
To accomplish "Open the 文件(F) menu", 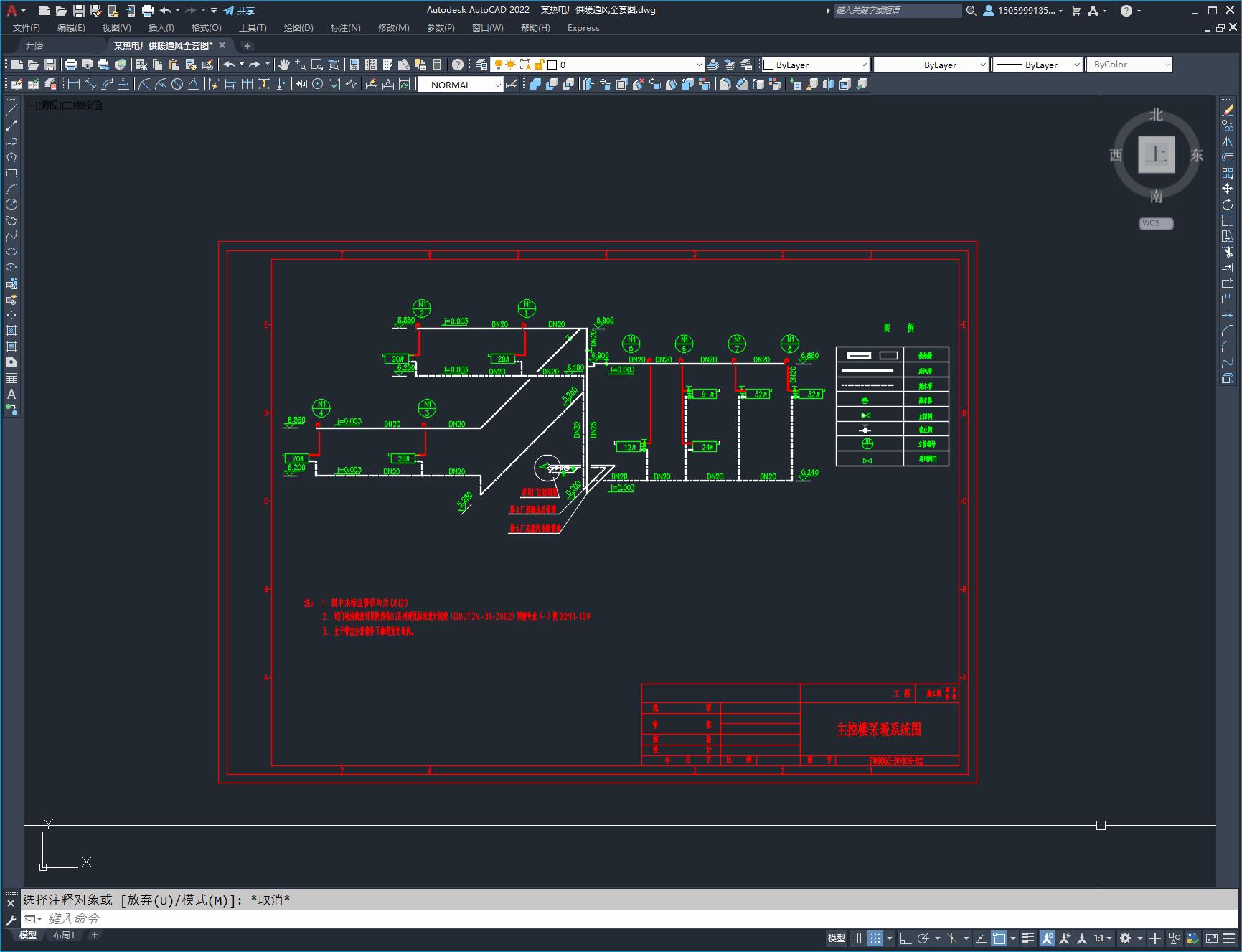I will [27, 28].
